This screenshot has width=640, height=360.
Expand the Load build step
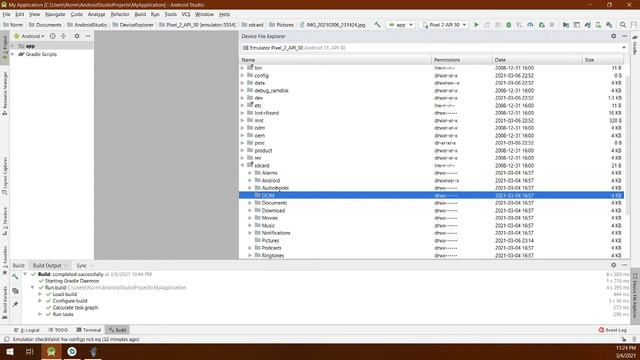click(40, 294)
